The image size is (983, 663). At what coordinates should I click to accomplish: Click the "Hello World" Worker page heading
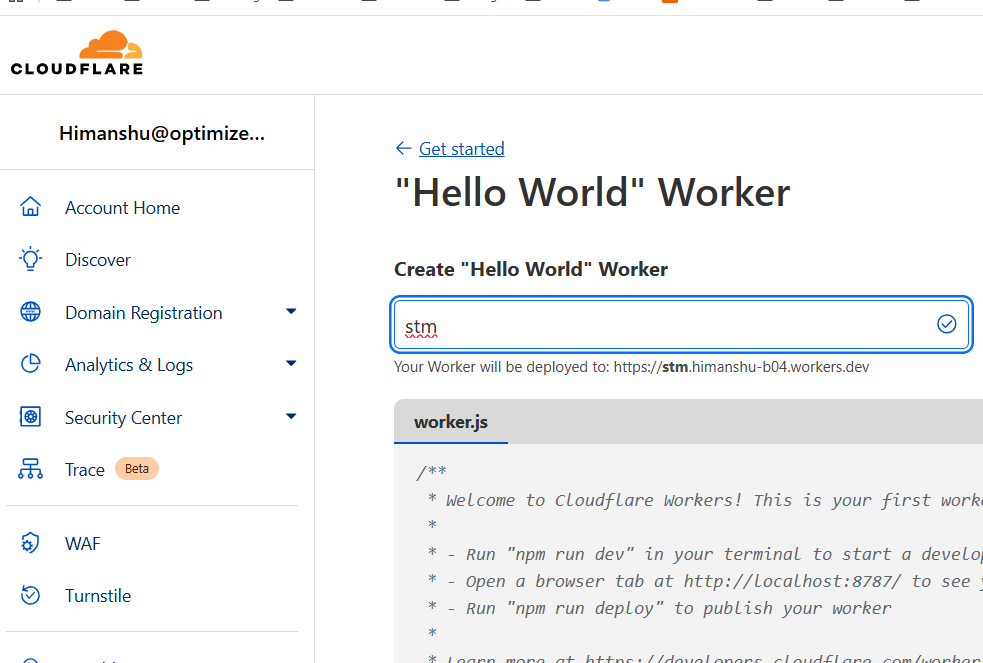pos(592,192)
